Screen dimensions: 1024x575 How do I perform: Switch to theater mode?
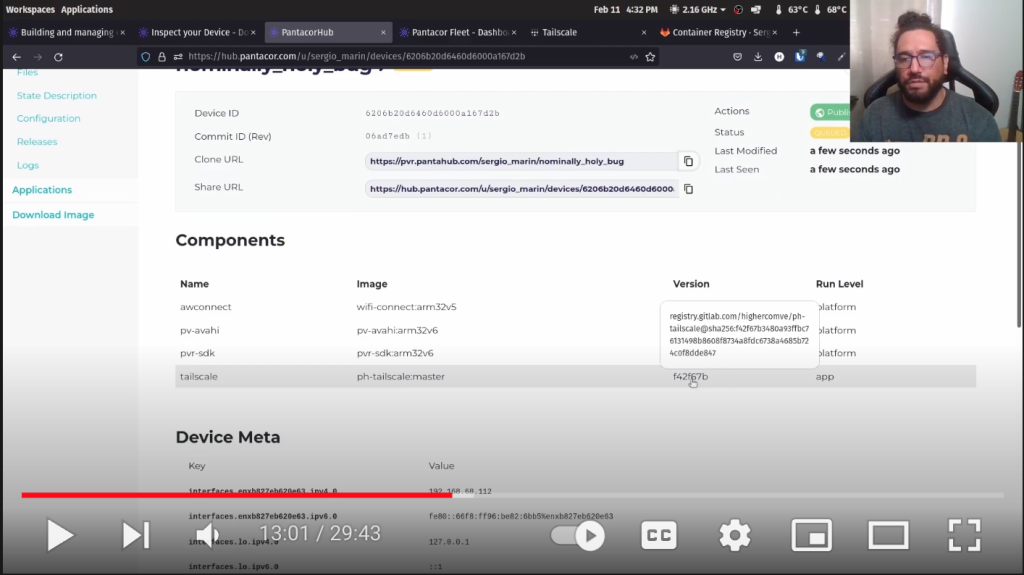(x=888, y=535)
